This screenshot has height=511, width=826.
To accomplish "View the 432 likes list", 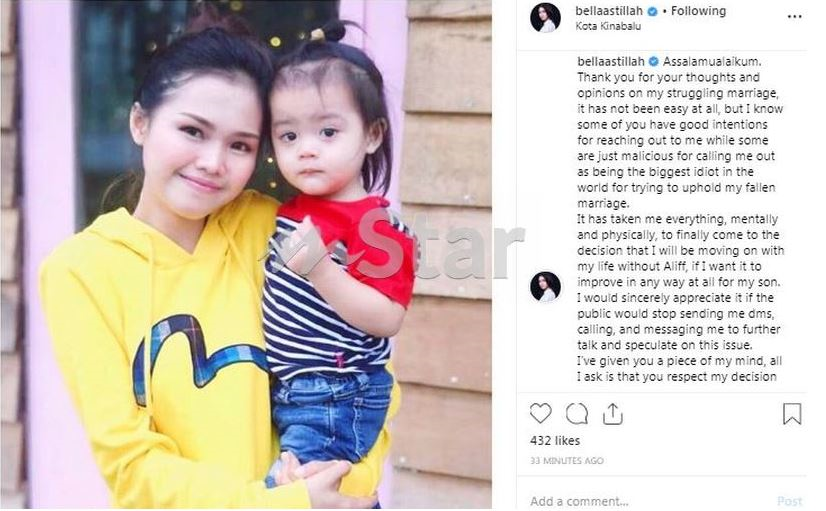I will 555,441.
